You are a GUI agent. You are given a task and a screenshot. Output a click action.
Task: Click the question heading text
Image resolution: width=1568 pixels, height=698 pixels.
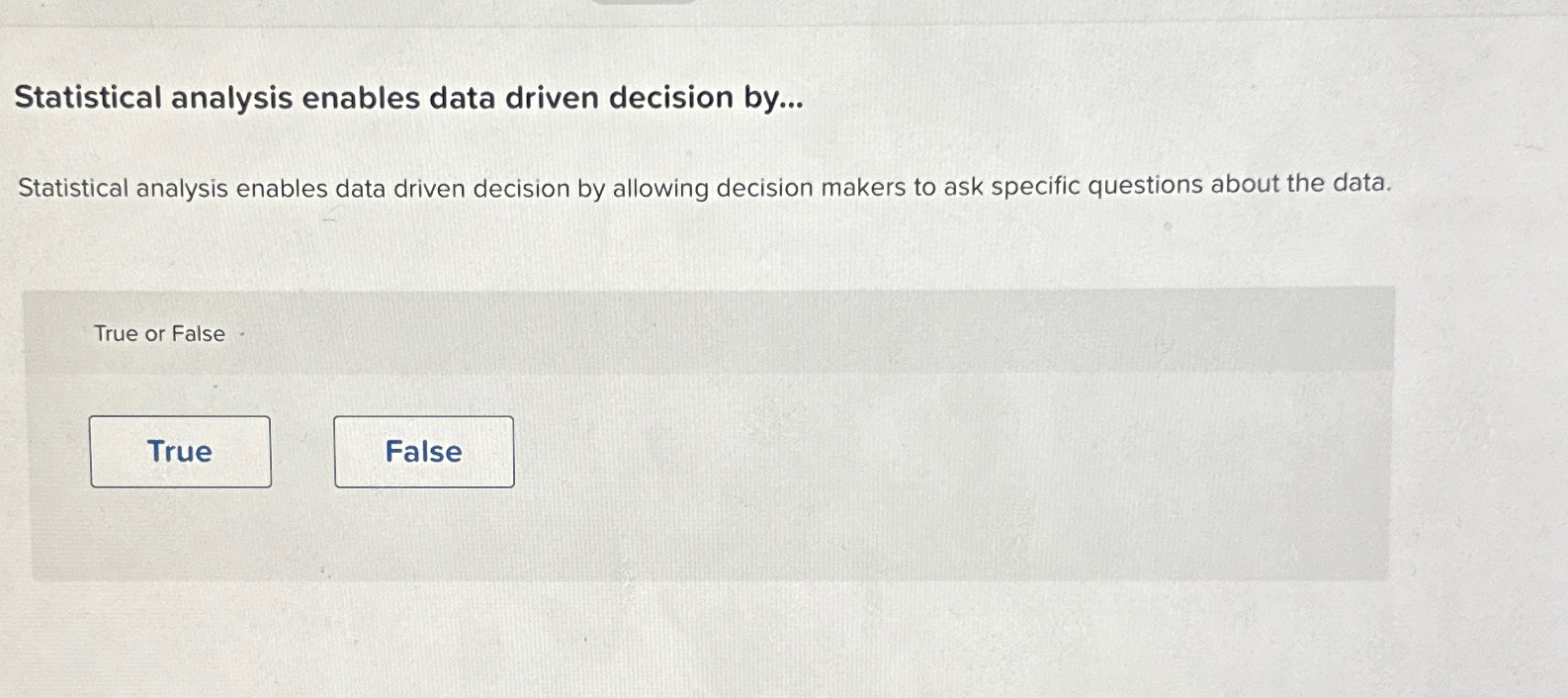(x=408, y=97)
